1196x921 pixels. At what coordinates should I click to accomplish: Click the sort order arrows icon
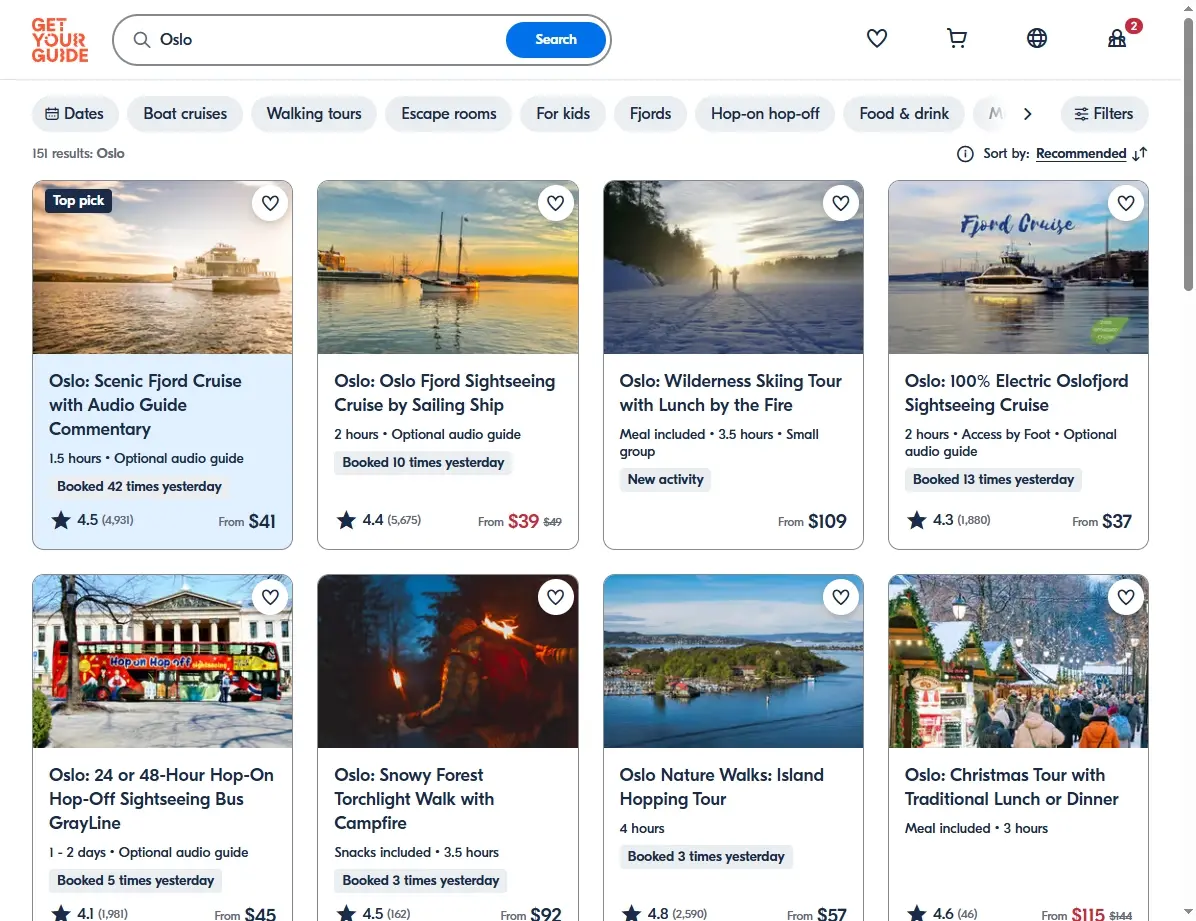[x=1140, y=154]
